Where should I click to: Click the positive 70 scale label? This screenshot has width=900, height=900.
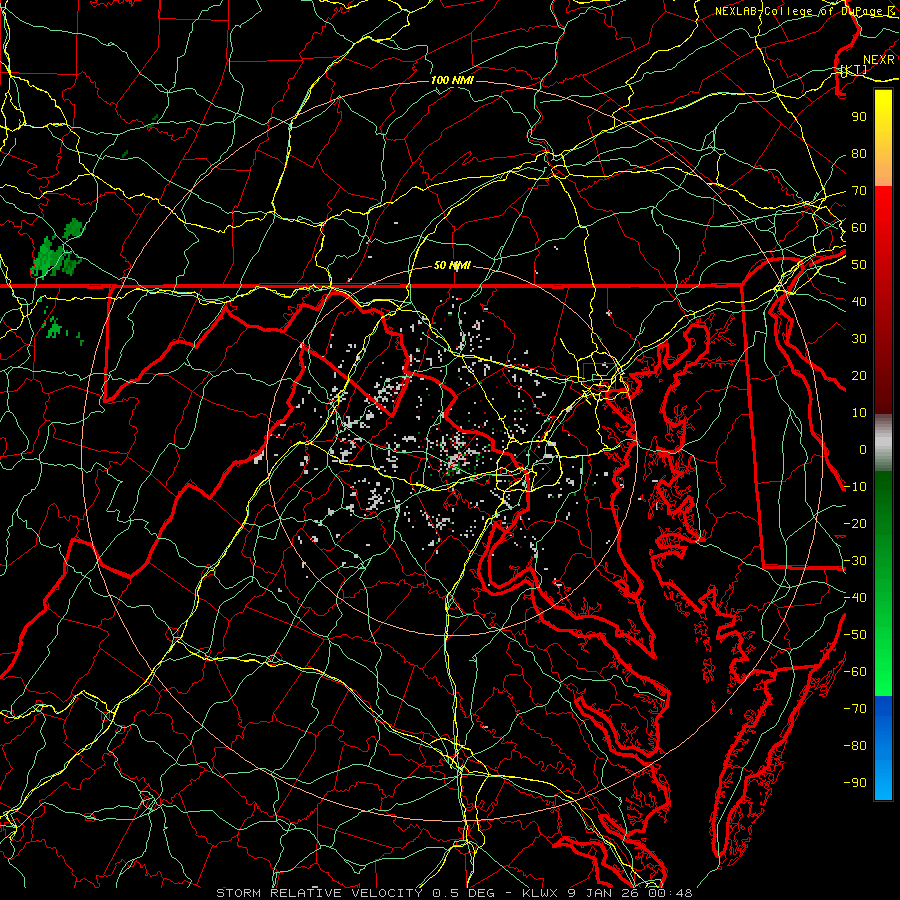(859, 191)
